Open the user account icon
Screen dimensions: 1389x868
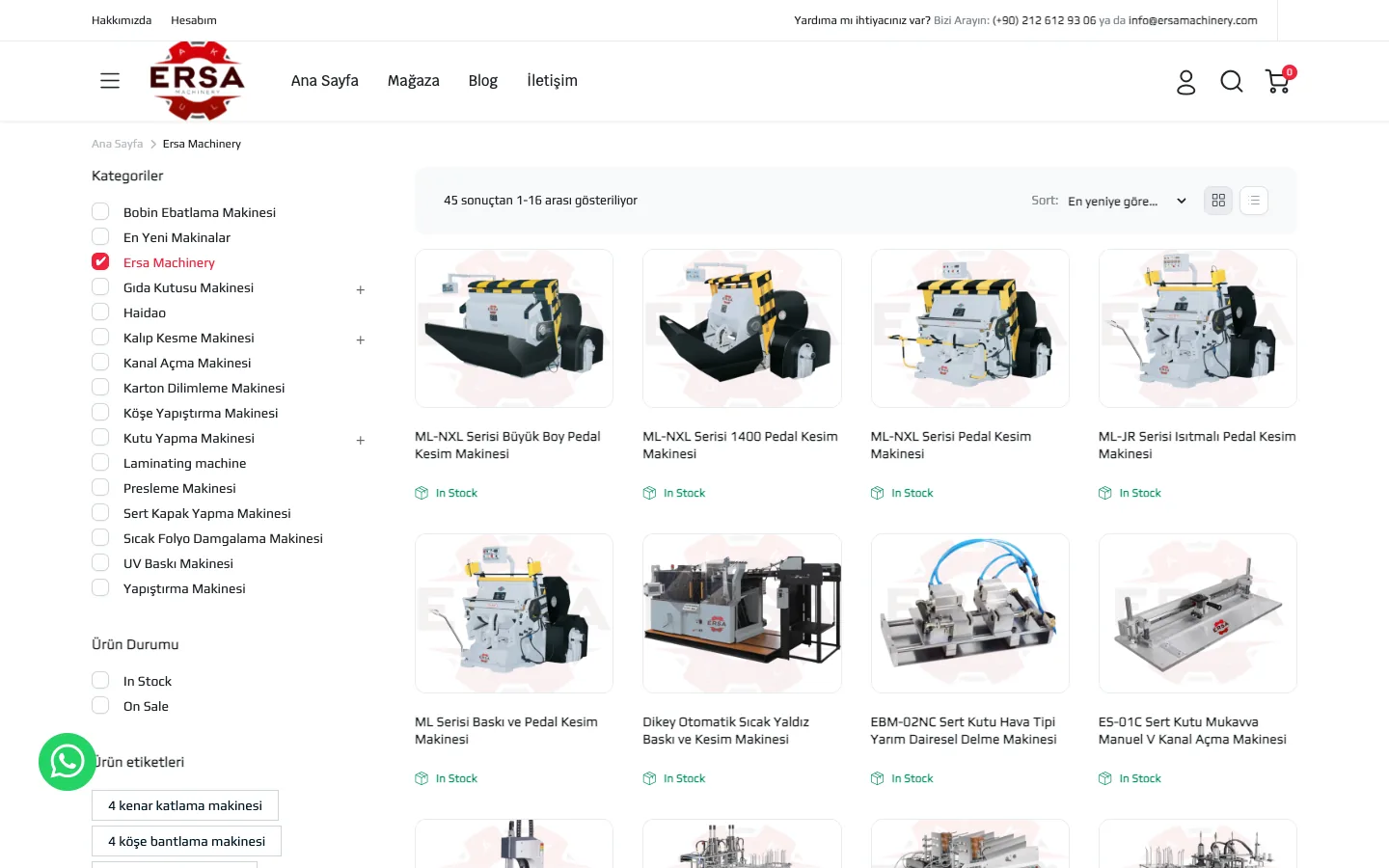[x=1185, y=82]
